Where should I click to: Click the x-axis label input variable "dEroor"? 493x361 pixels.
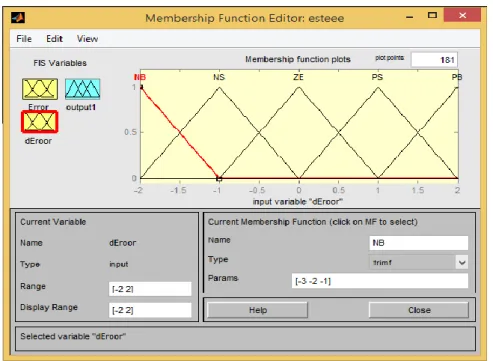(x=298, y=202)
